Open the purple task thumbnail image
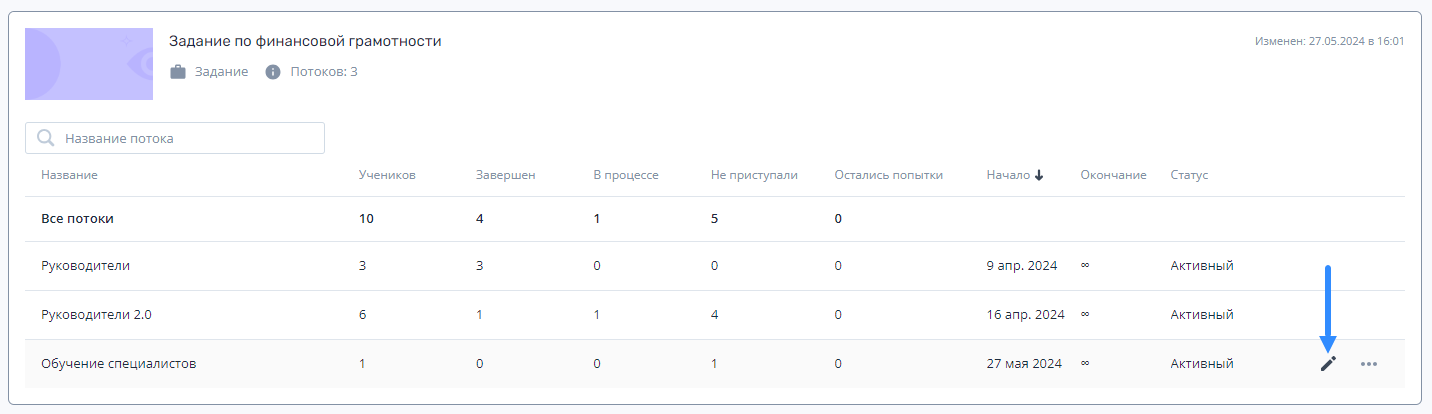The height and width of the screenshot is (414, 1432). [x=89, y=64]
